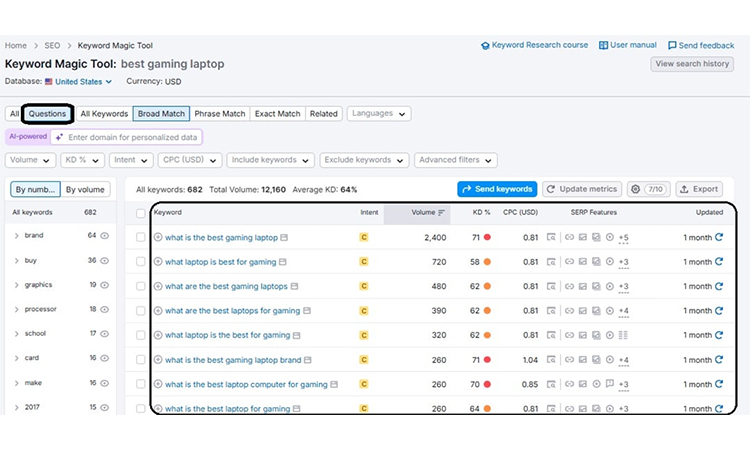Click the Send keywords button
This screenshot has width=750, height=450.
(x=497, y=189)
